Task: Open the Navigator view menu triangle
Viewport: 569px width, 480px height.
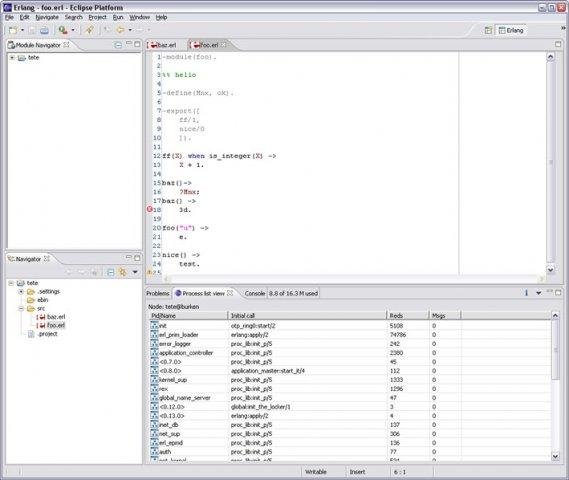Action: pos(135,272)
